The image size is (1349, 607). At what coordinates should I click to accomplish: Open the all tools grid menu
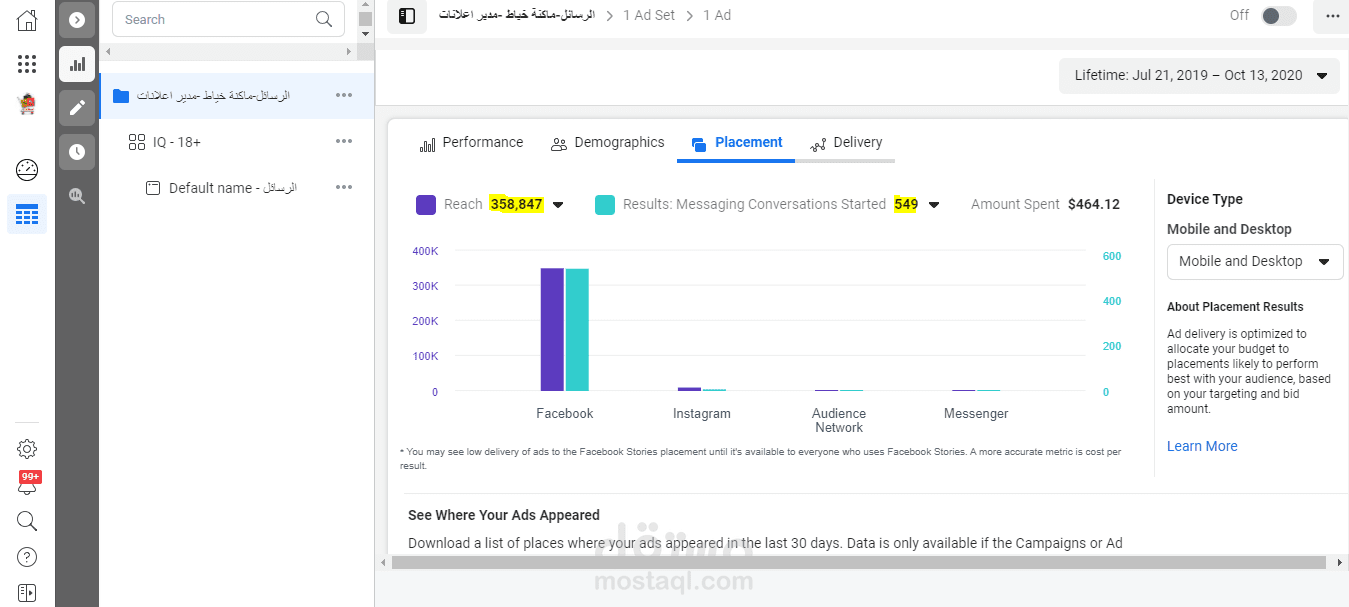coord(27,64)
